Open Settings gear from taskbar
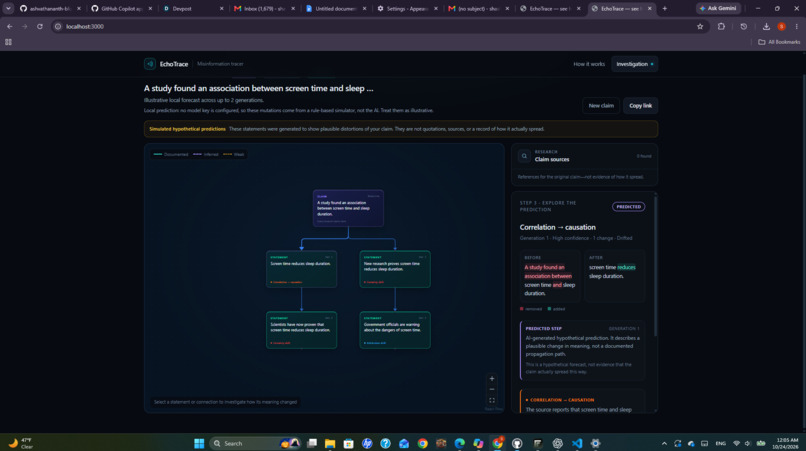 [x=595, y=443]
